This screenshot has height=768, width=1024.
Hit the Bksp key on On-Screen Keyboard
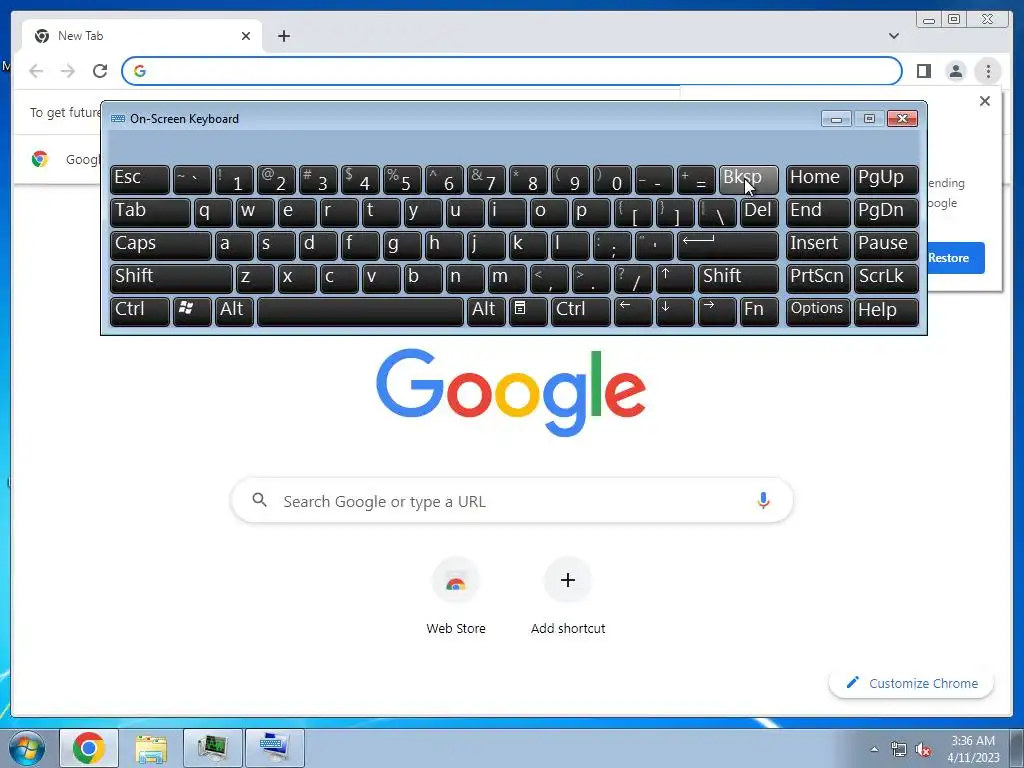click(x=748, y=180)
